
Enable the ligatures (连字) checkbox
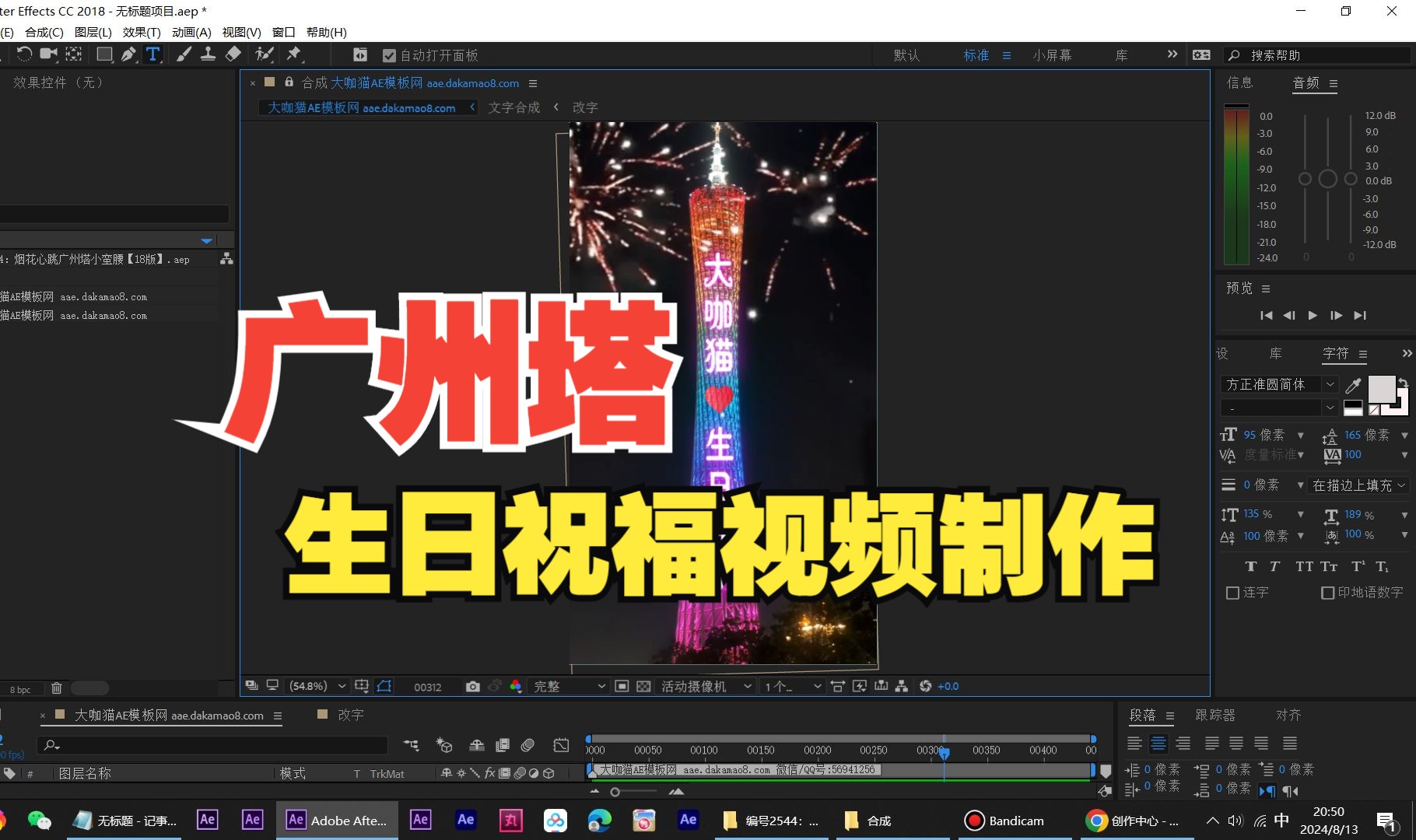pyautogui.click(x=1232, y=593)
